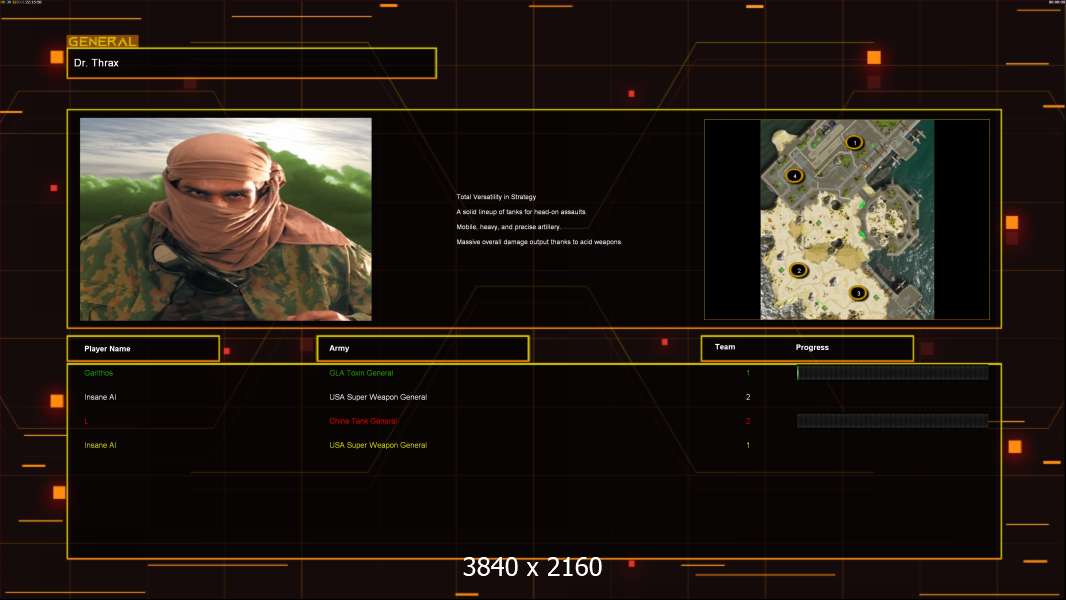Click the white Insane AI player name
The height and width of the screenshot is (600, 1066).
pos(100,397)
